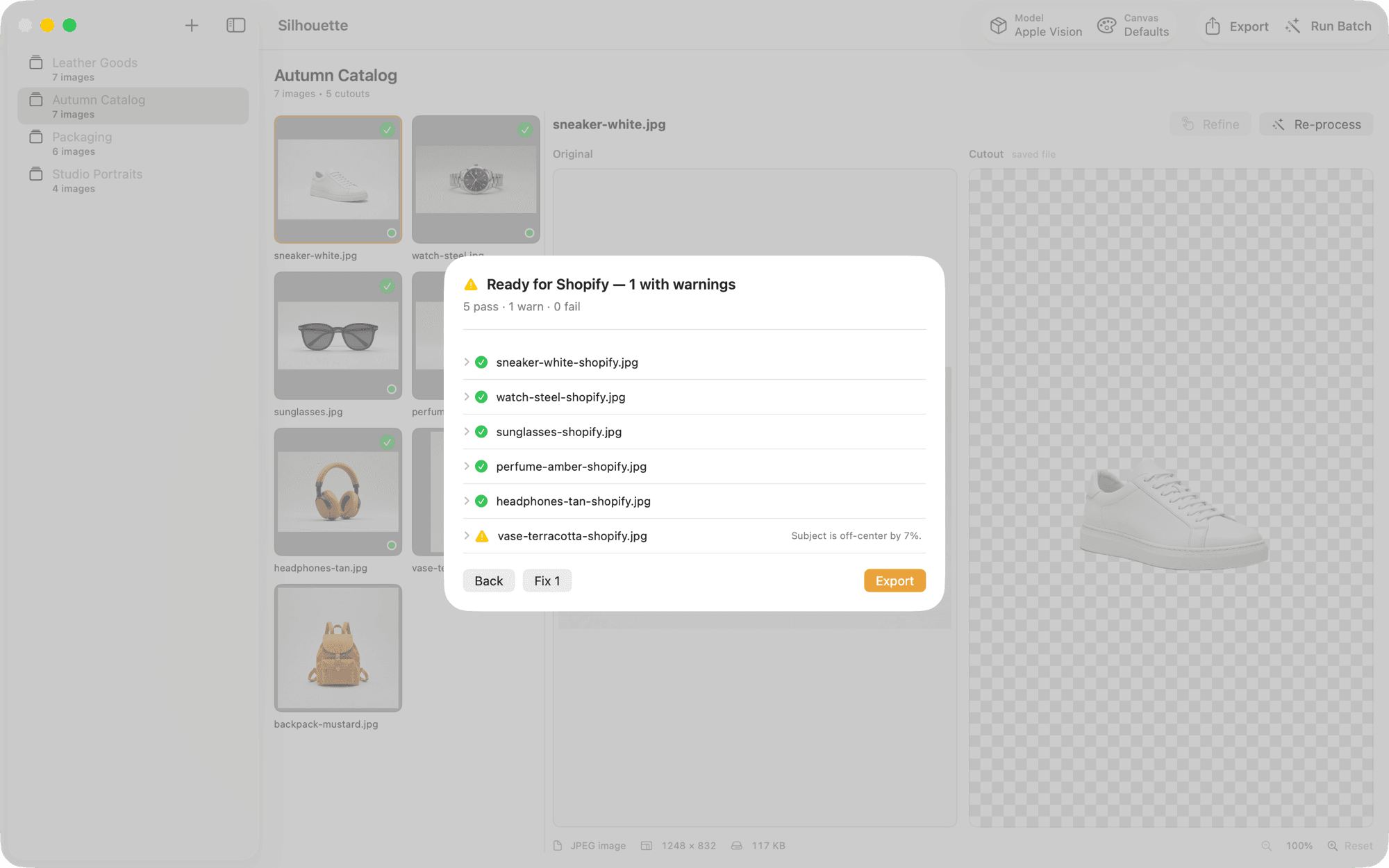The image size is (1389, 868).
Task: Click the Leather Goods stack icon
Action: coord(36,62)
